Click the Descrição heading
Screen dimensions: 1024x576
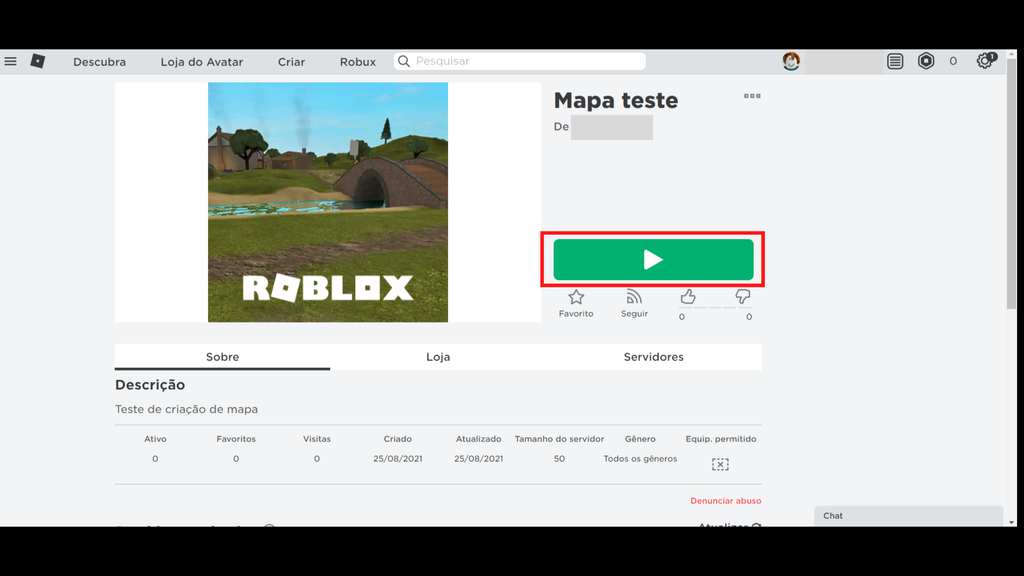click(150, 385)
